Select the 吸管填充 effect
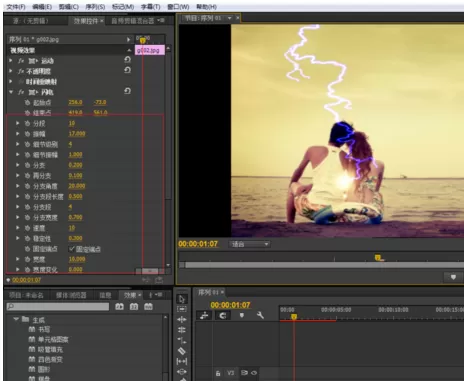This screenshot has width=464, height=381. (x=50, y=349)
